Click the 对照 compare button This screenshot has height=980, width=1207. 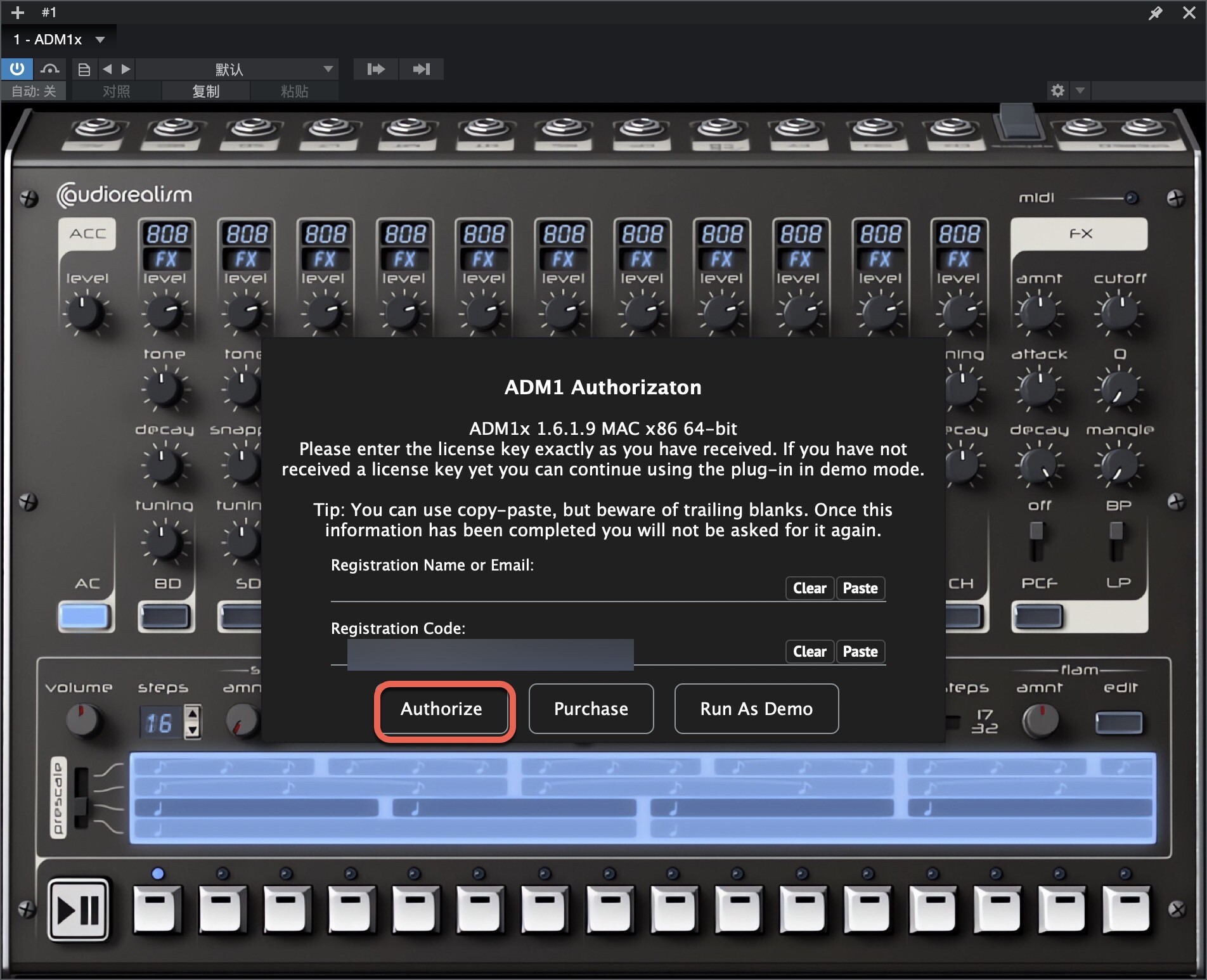tap(117, 91)
